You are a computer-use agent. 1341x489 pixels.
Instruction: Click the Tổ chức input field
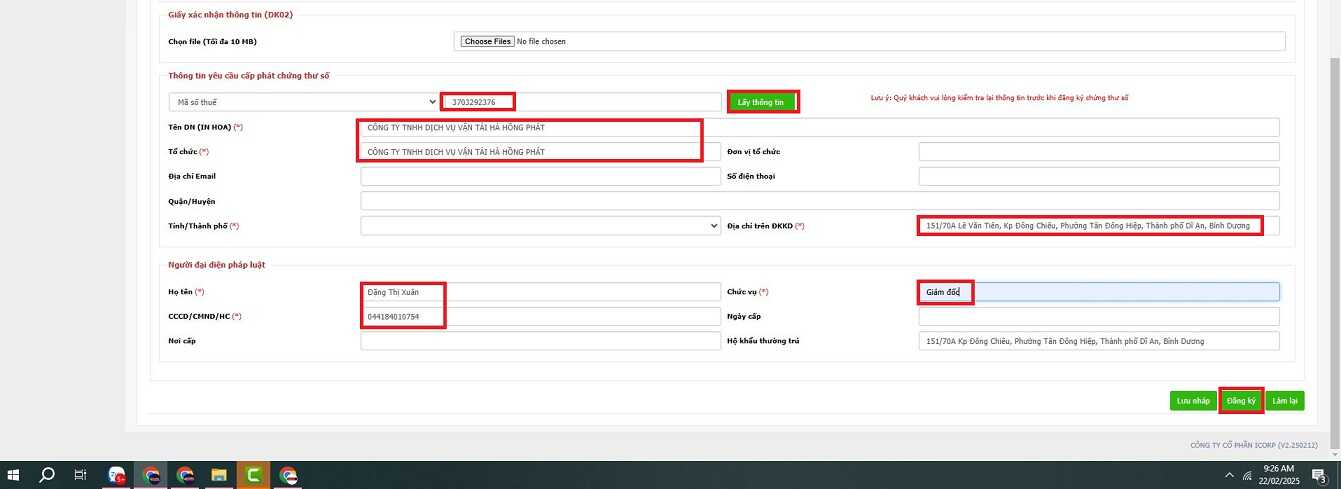click(x=540, y=152)
